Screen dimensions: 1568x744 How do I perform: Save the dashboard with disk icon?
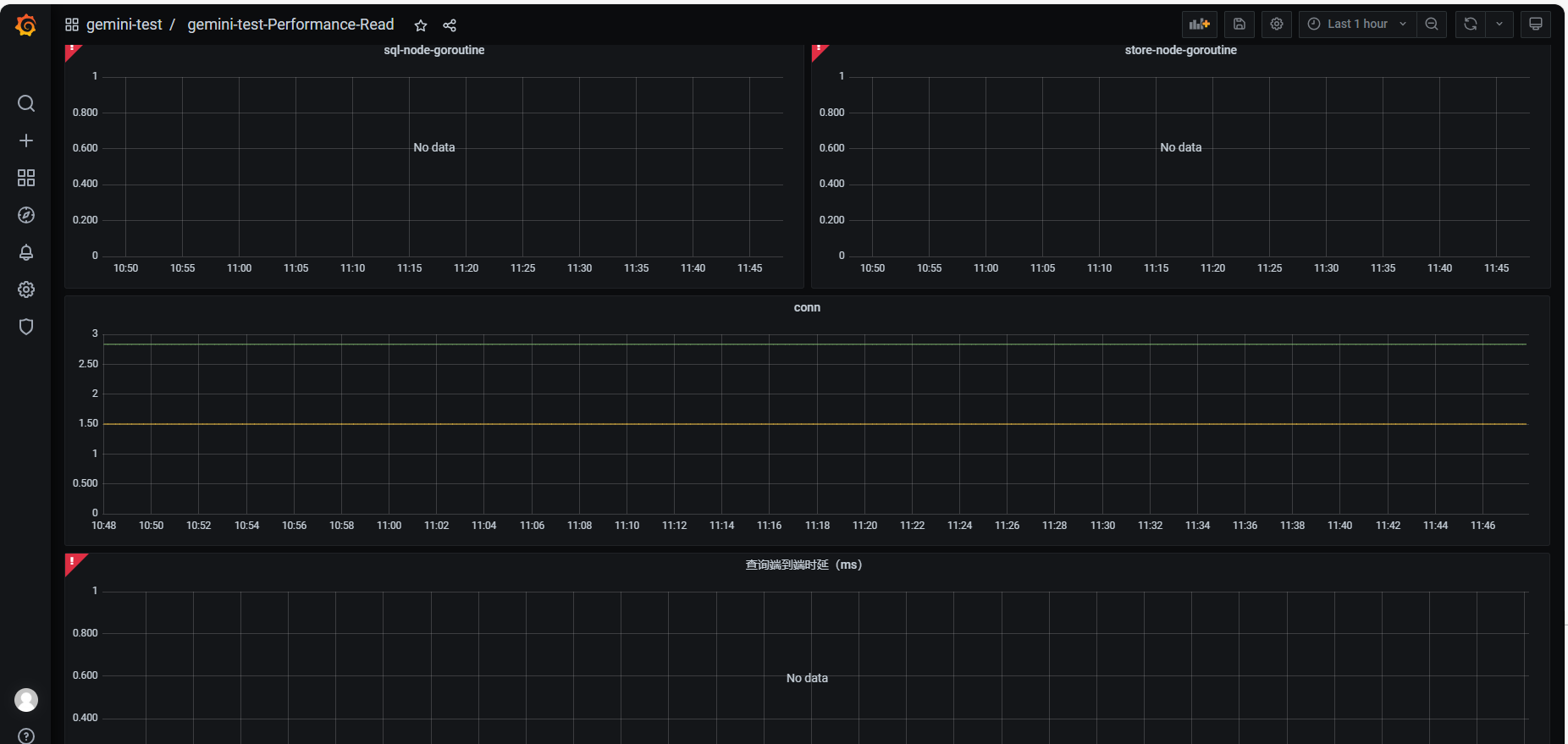click(1239, 24)
